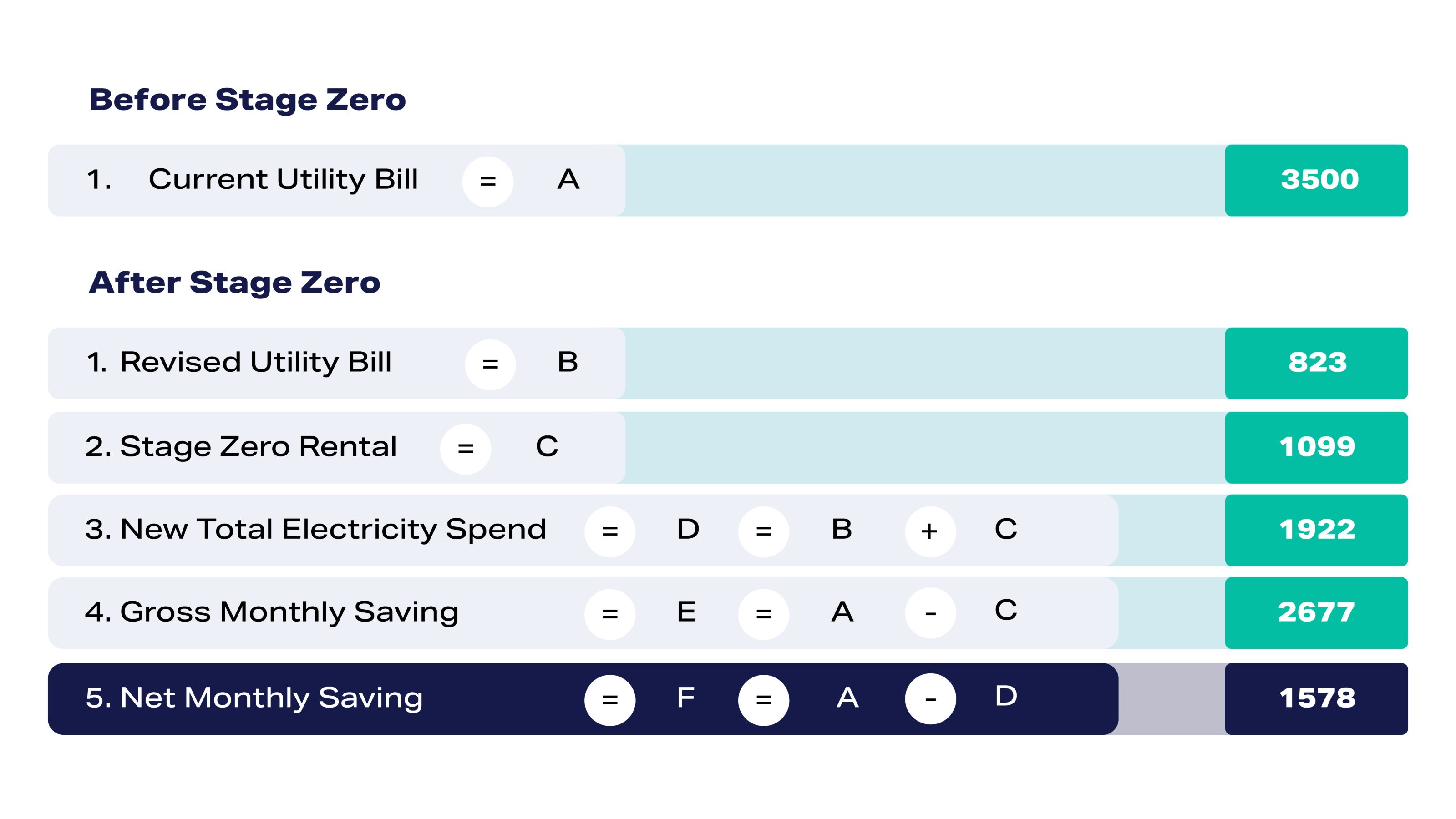Click the equals circle beside Stage Zero Rental
This screenshot has height=819, width=1456.
point(465,449)
